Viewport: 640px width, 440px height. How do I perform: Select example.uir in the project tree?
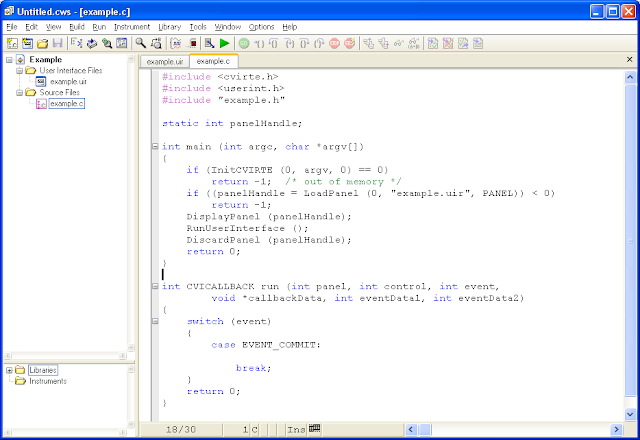pyautogui.click(x=68, y=82)
